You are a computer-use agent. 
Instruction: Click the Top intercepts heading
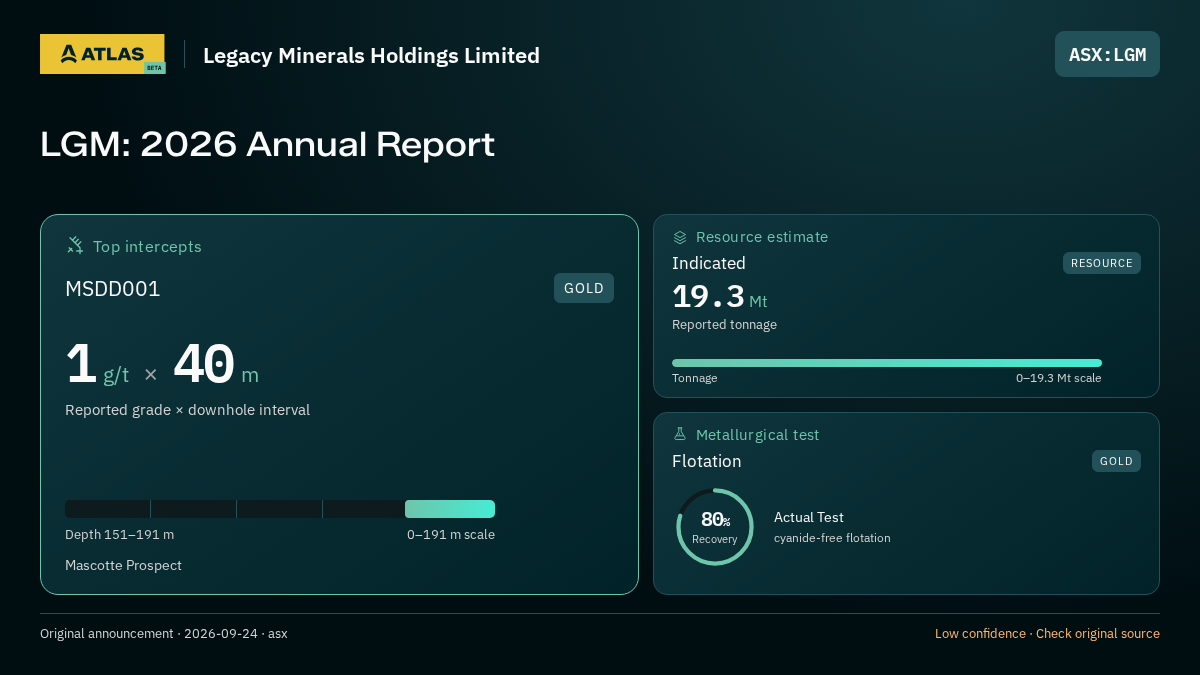[x=147, y=246]
